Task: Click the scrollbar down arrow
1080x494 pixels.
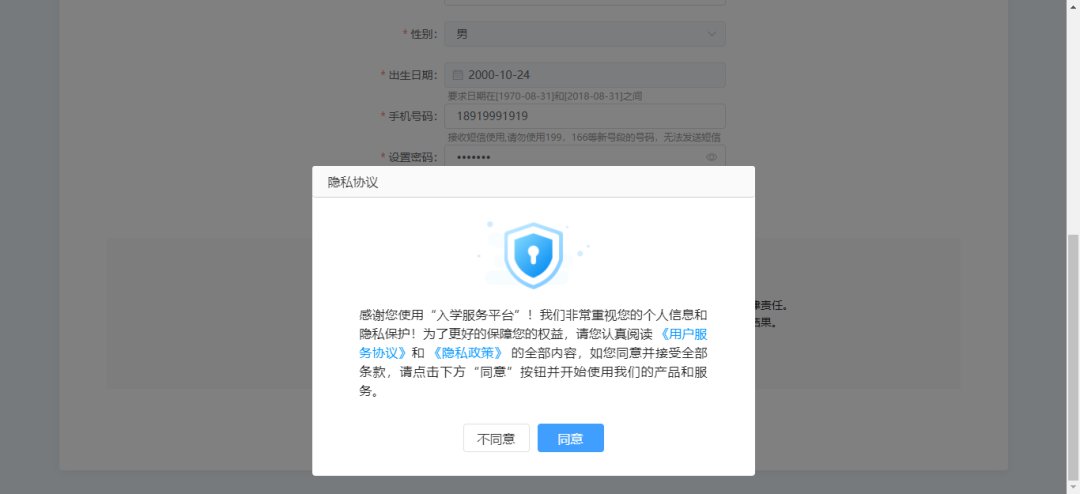Action: [1073, 488]
